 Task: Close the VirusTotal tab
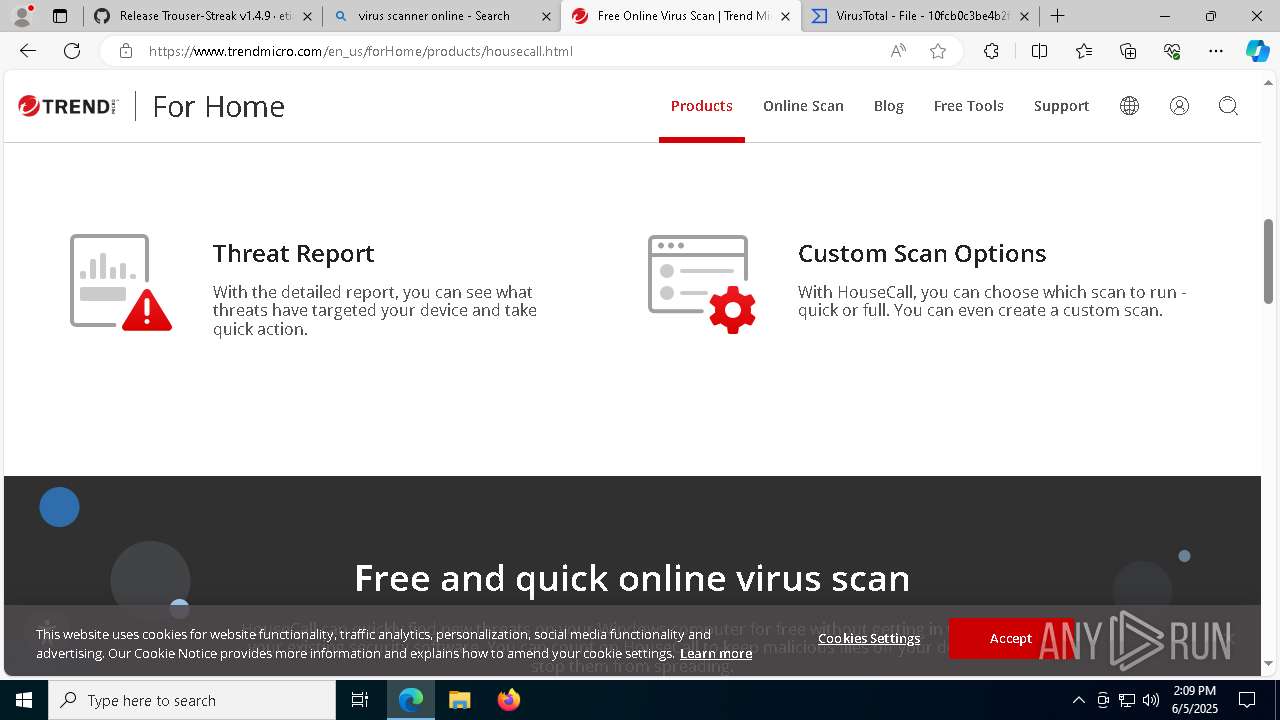click(x=1024, y=16)
